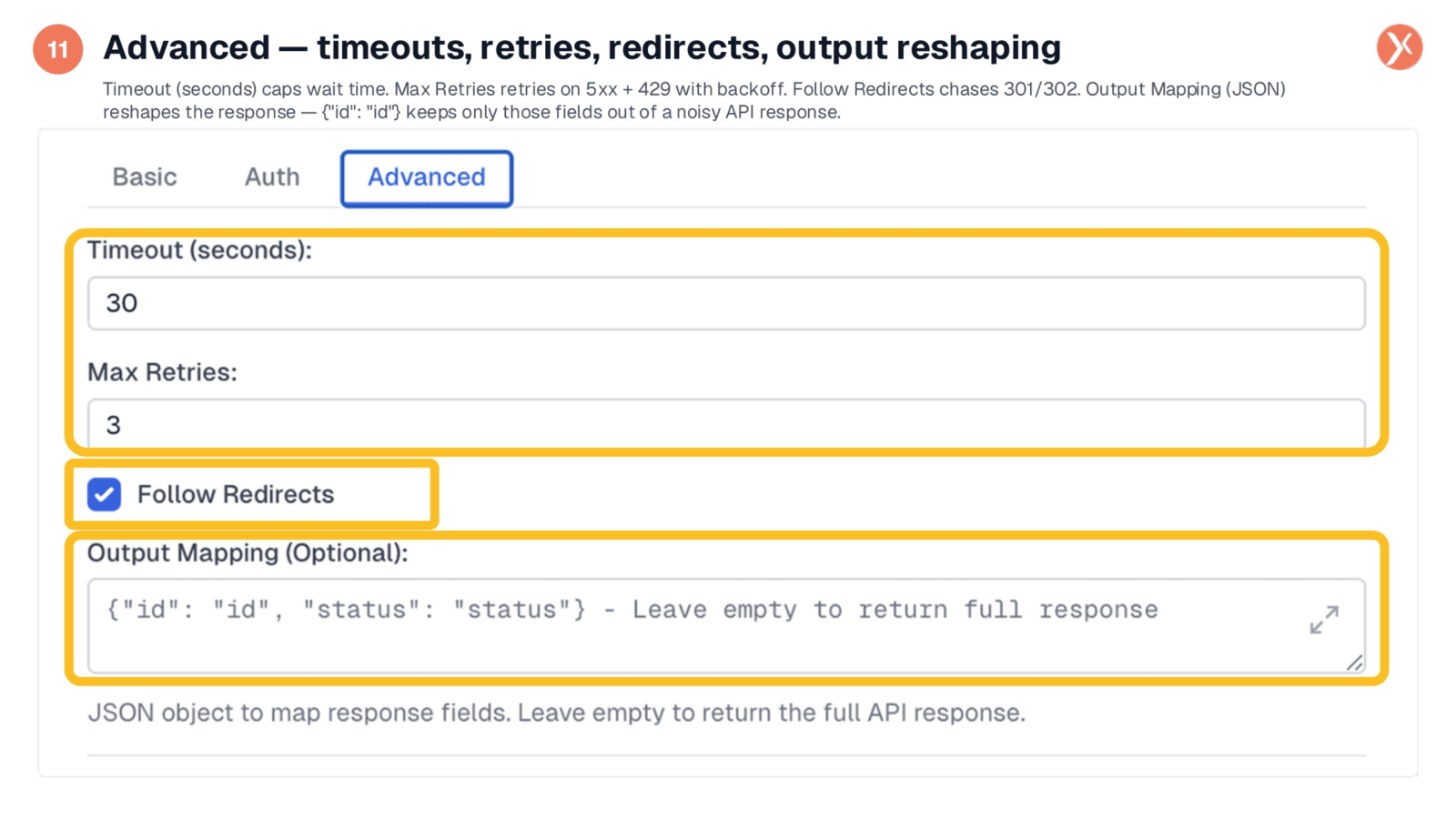
Task: Click the Follow Redirects label text
Action: click(236, 494)
